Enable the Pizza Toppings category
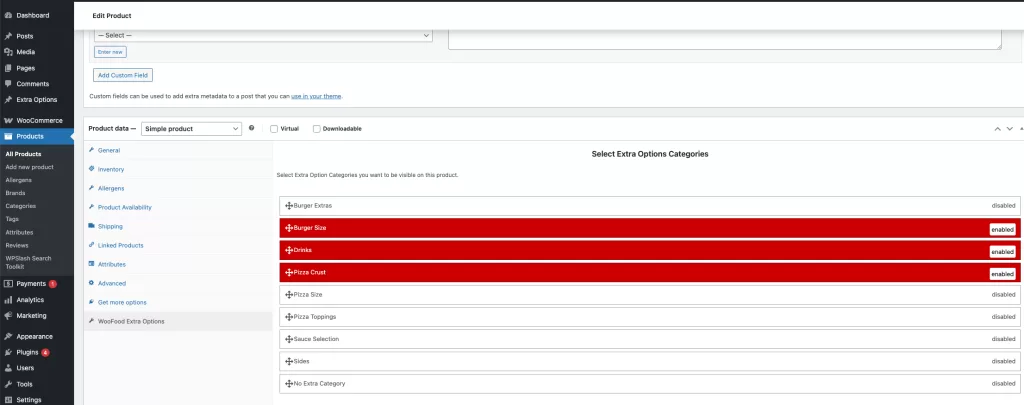The width and height of the screenshot is (1024, 405). [1003, 317]
